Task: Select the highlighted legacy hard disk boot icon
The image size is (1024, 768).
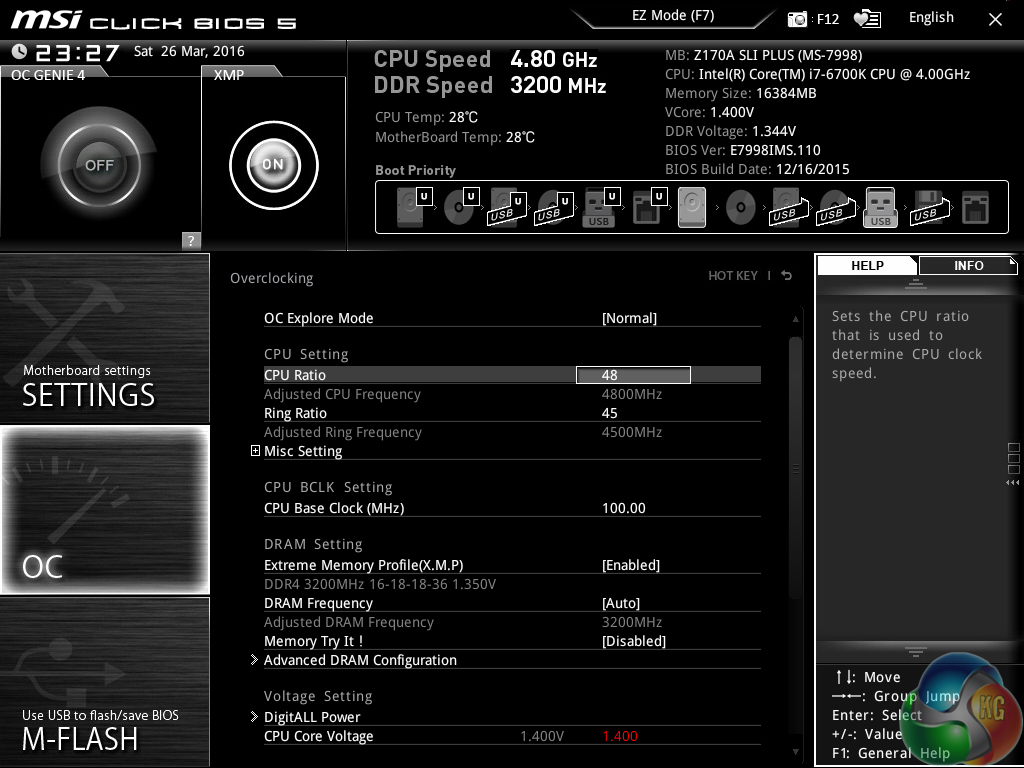Action: [692, 207]
